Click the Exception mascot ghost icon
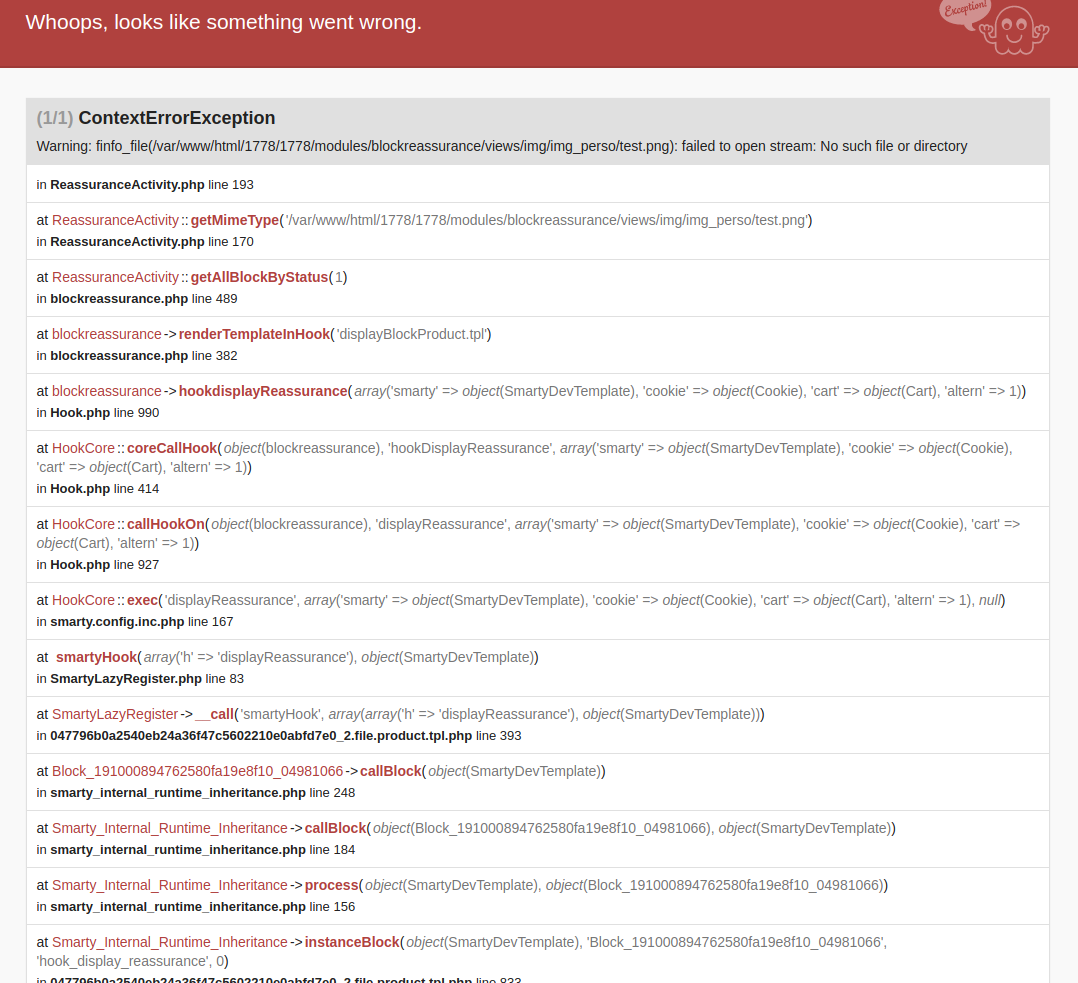This screenshot has width=1078, height=983. pyautogui.click(x=1015, y=32)
